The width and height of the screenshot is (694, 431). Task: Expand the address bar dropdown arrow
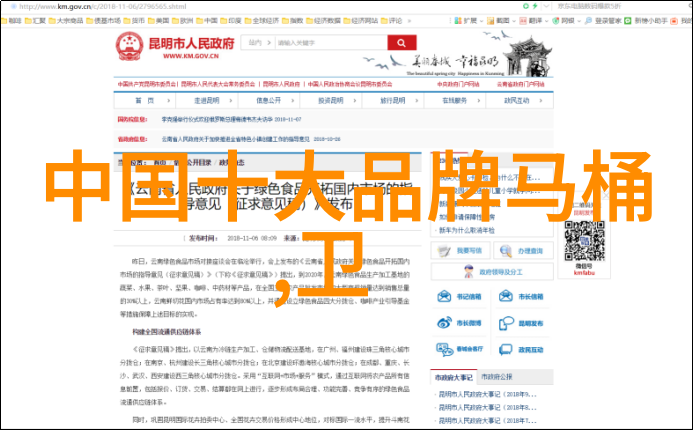click(x=547, y=7)
